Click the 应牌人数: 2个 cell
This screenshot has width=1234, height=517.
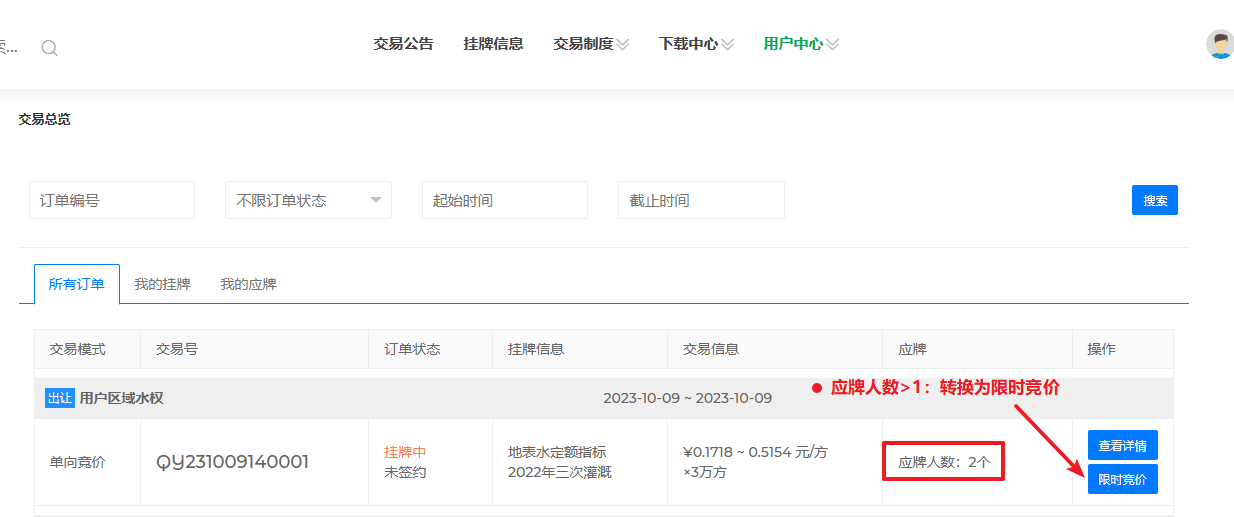[x=943, y=462]
